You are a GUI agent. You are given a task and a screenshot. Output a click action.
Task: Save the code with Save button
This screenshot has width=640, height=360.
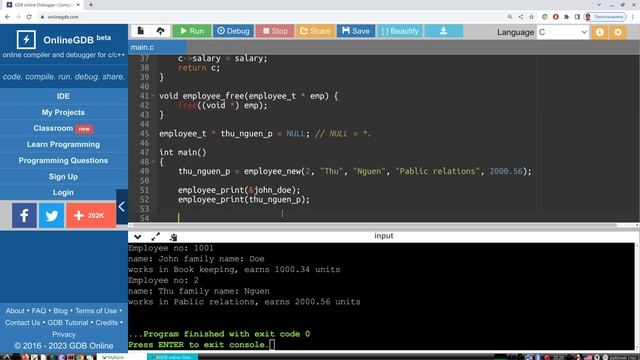356,31
